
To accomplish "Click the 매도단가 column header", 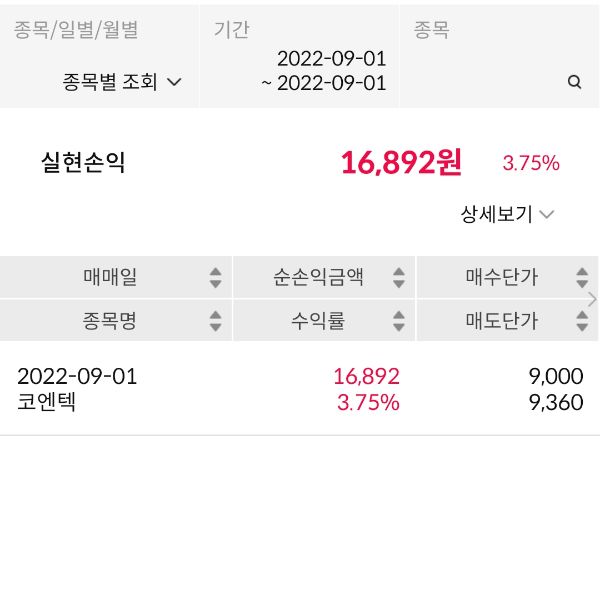I will [502, 321].
